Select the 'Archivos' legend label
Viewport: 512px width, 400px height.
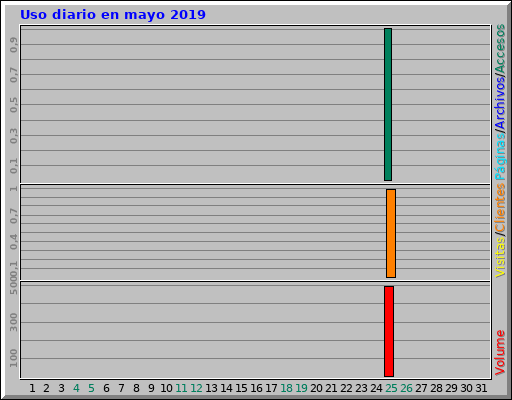pyautogui.click(x=500, y=104)
